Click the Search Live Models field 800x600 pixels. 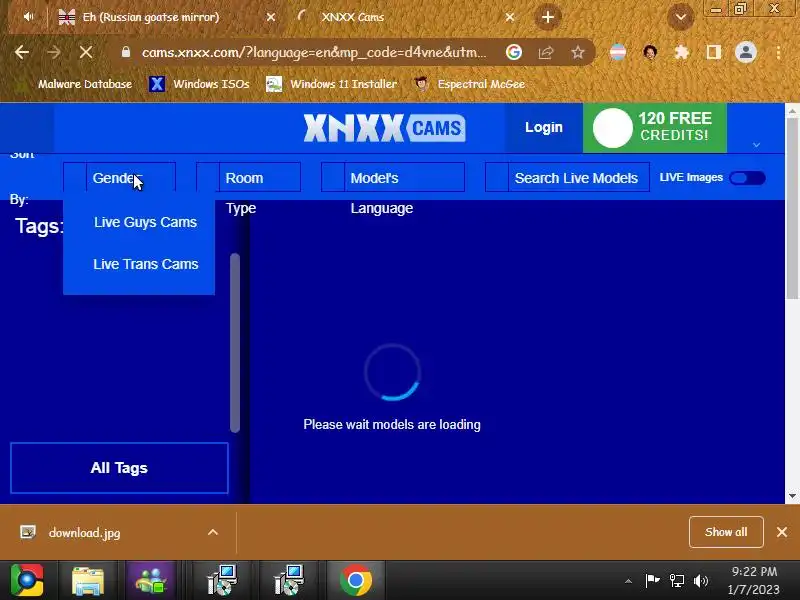(x=567, y=178)
